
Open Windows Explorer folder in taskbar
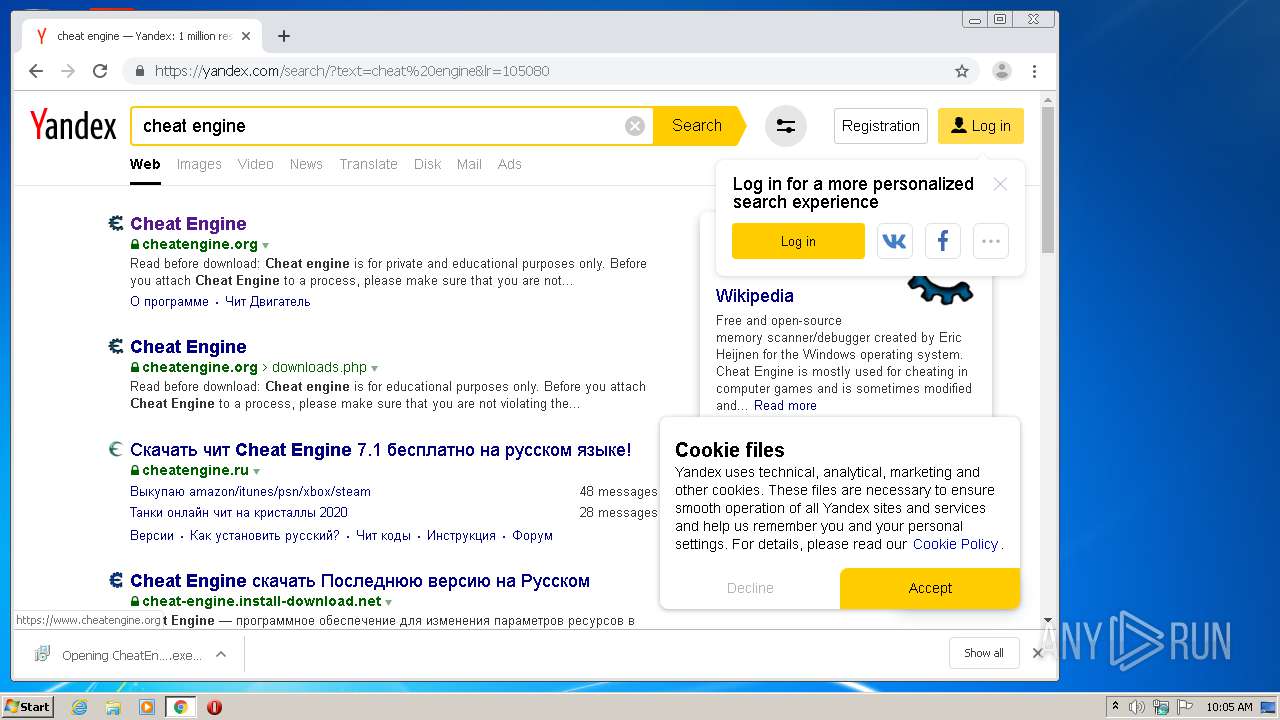tap(113, 707)
